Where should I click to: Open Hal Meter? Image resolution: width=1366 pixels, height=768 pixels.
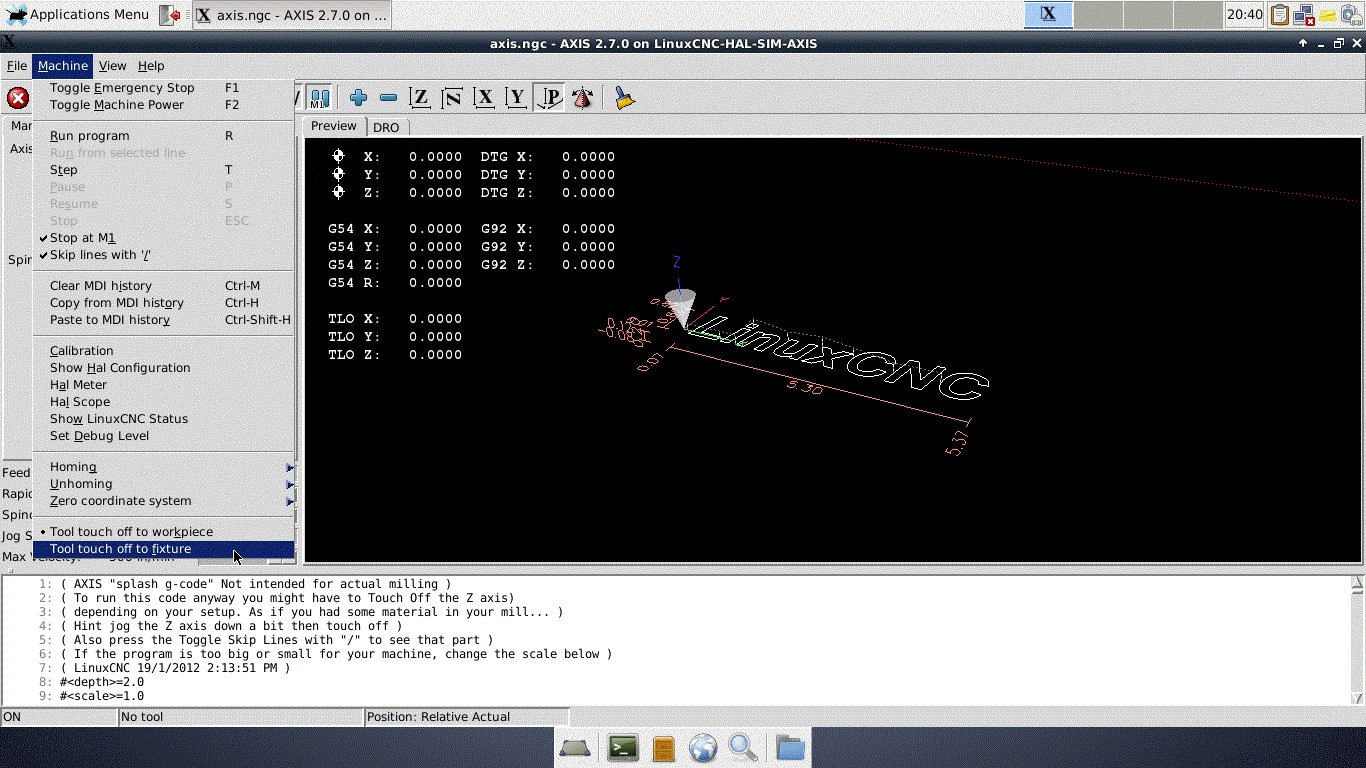pos(164,385)
